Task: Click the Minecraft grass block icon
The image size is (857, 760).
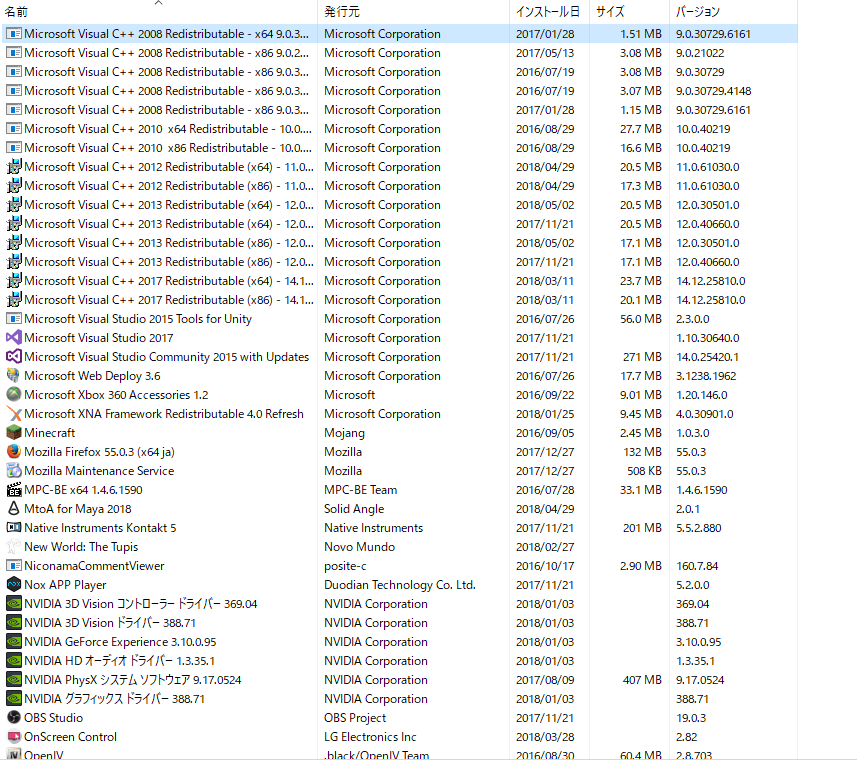Action: click(x=14, y=433)
